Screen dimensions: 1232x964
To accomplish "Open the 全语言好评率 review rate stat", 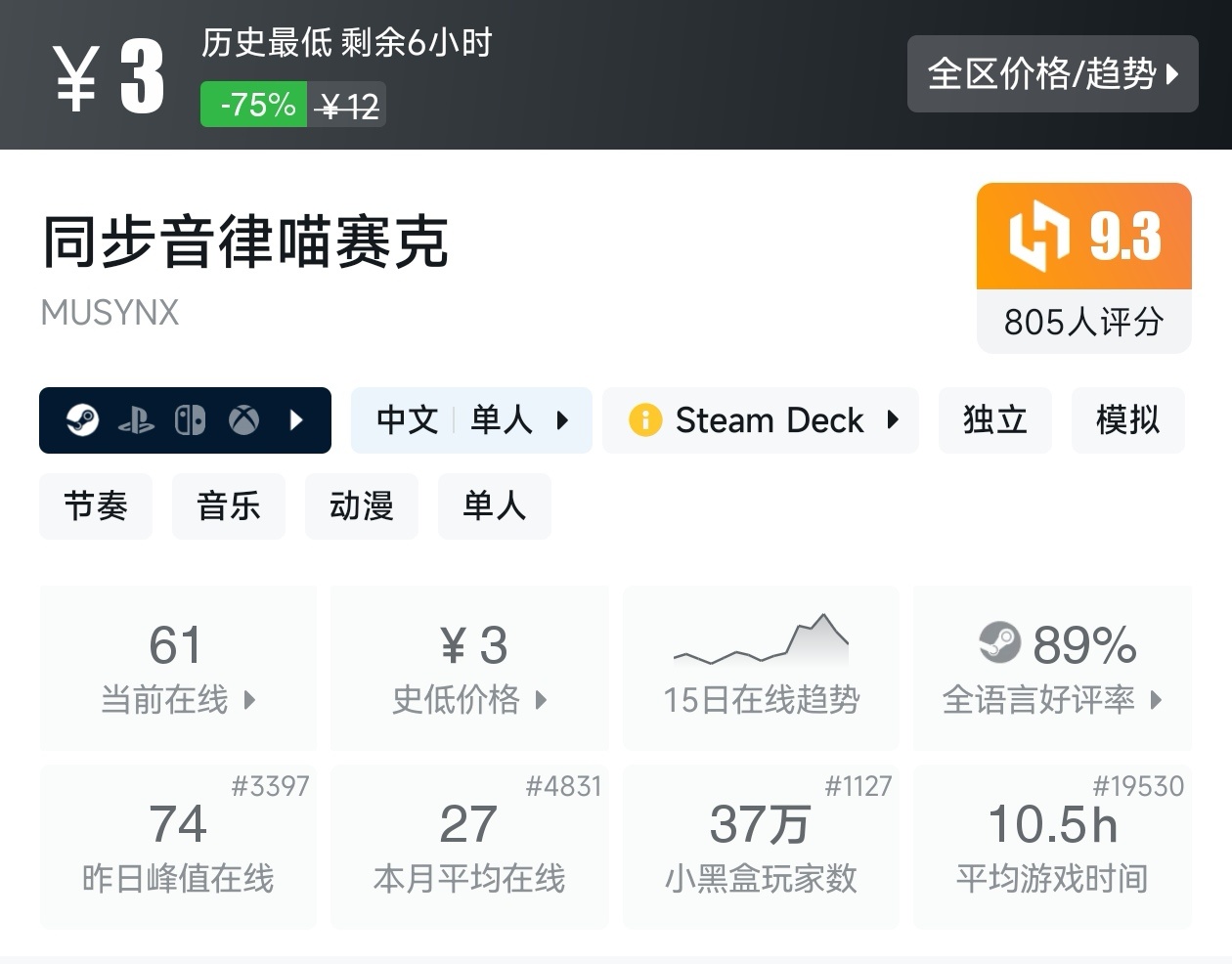I will point(1052,669).
